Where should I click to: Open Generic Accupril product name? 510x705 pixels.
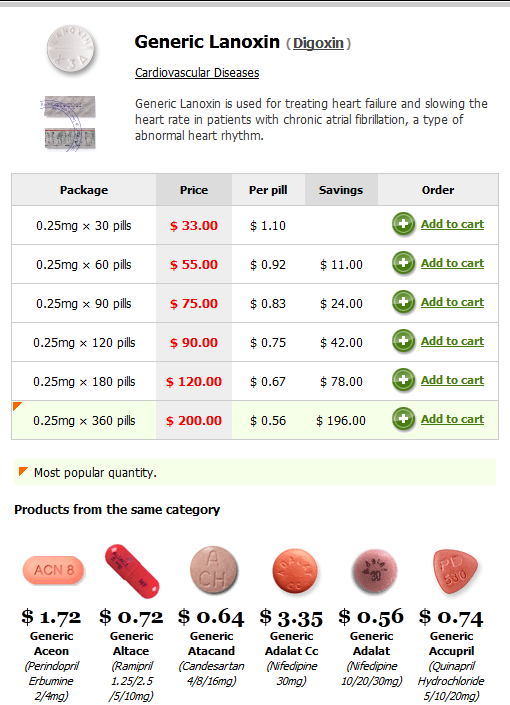[x=452, y=643]
